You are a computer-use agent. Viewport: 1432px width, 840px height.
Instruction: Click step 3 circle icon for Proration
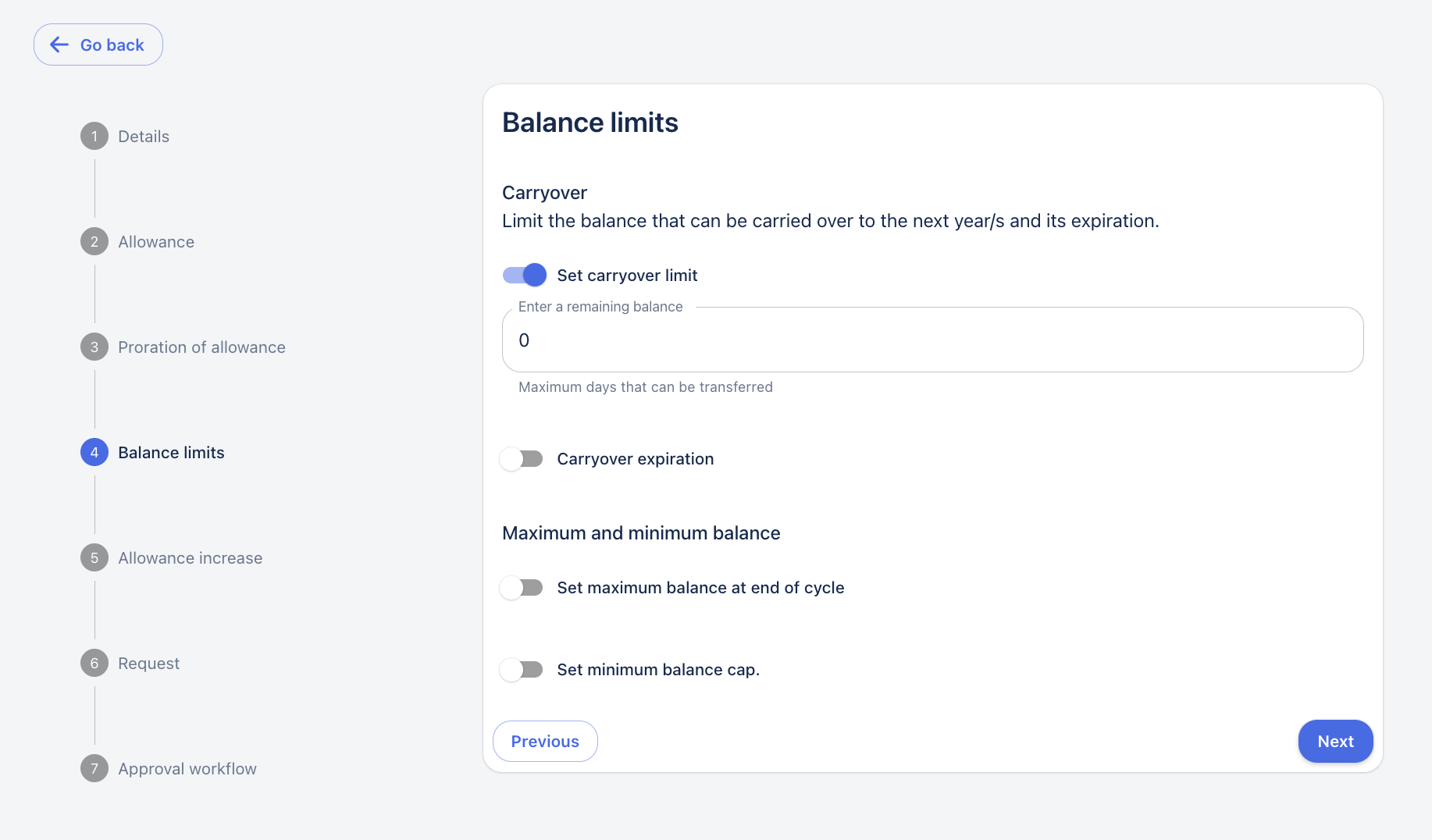(x=94, y=347)
